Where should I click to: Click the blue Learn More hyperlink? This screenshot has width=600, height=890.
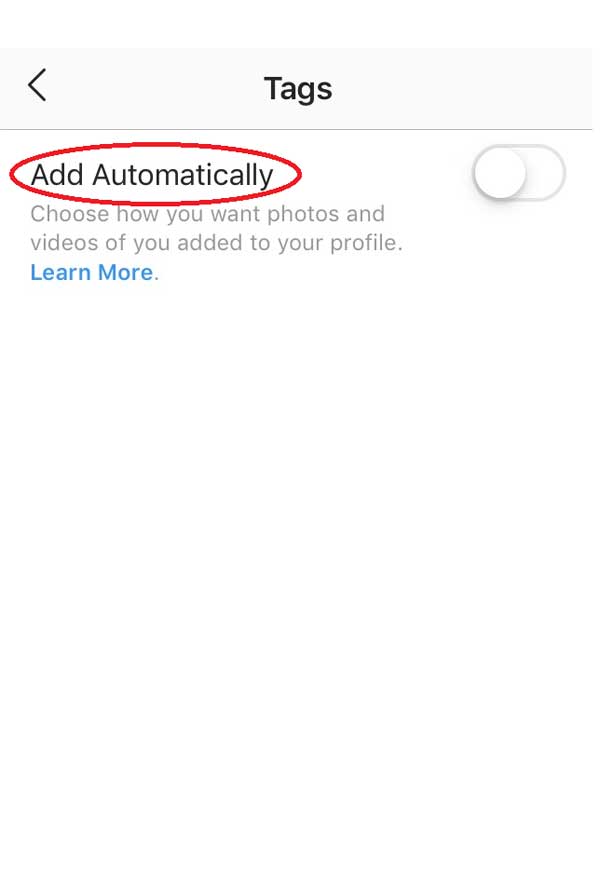point(92,272)
